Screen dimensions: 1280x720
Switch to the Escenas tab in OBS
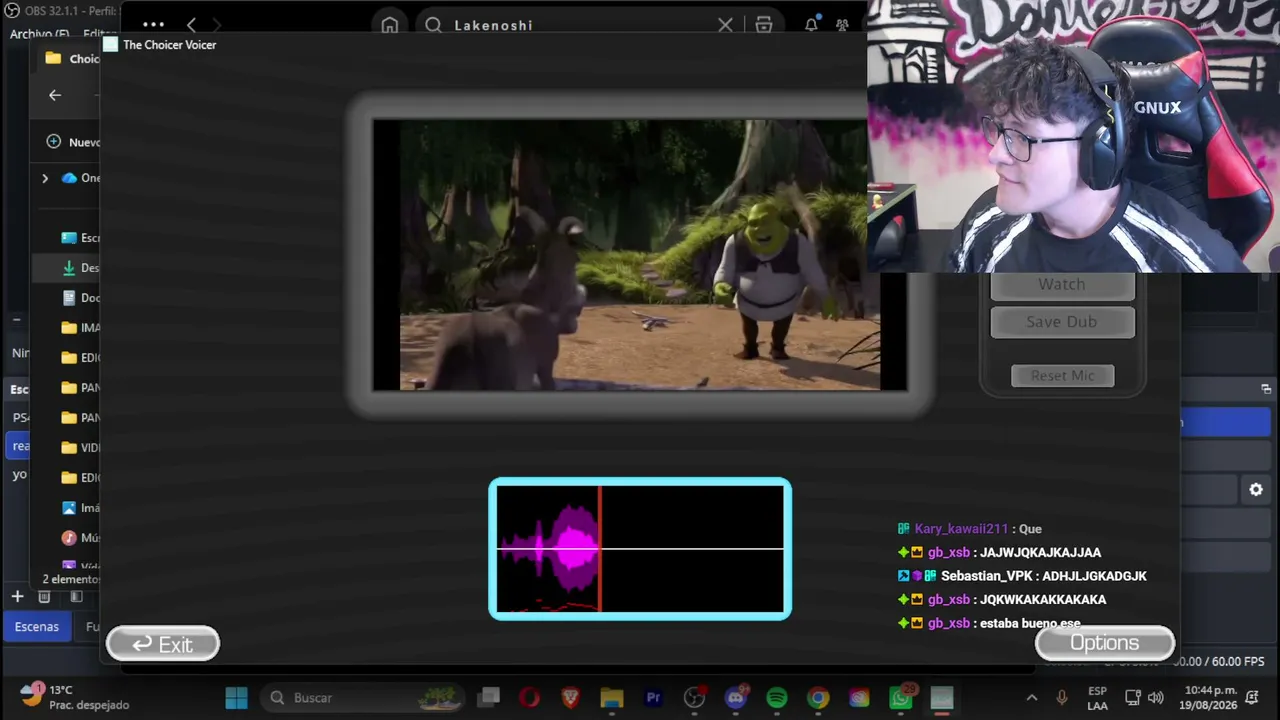point(37,627)
